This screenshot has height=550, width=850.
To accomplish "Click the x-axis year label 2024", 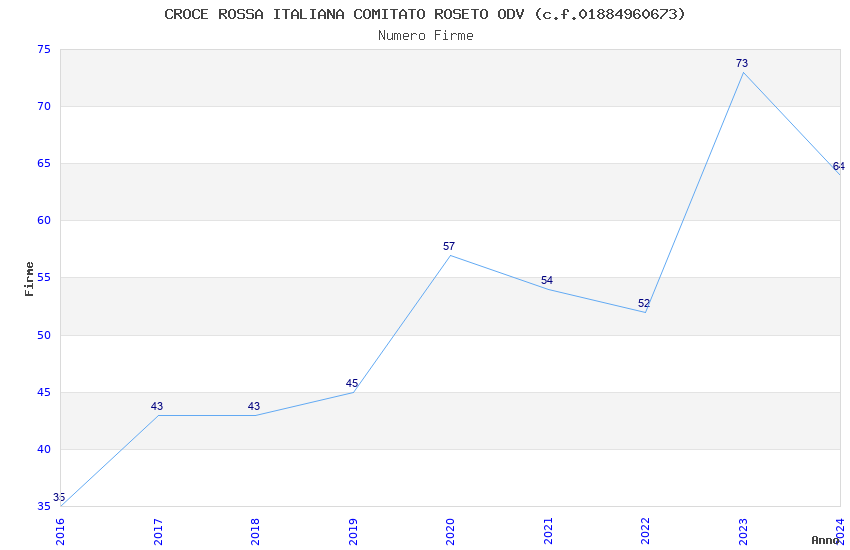I will click(840, 531).
